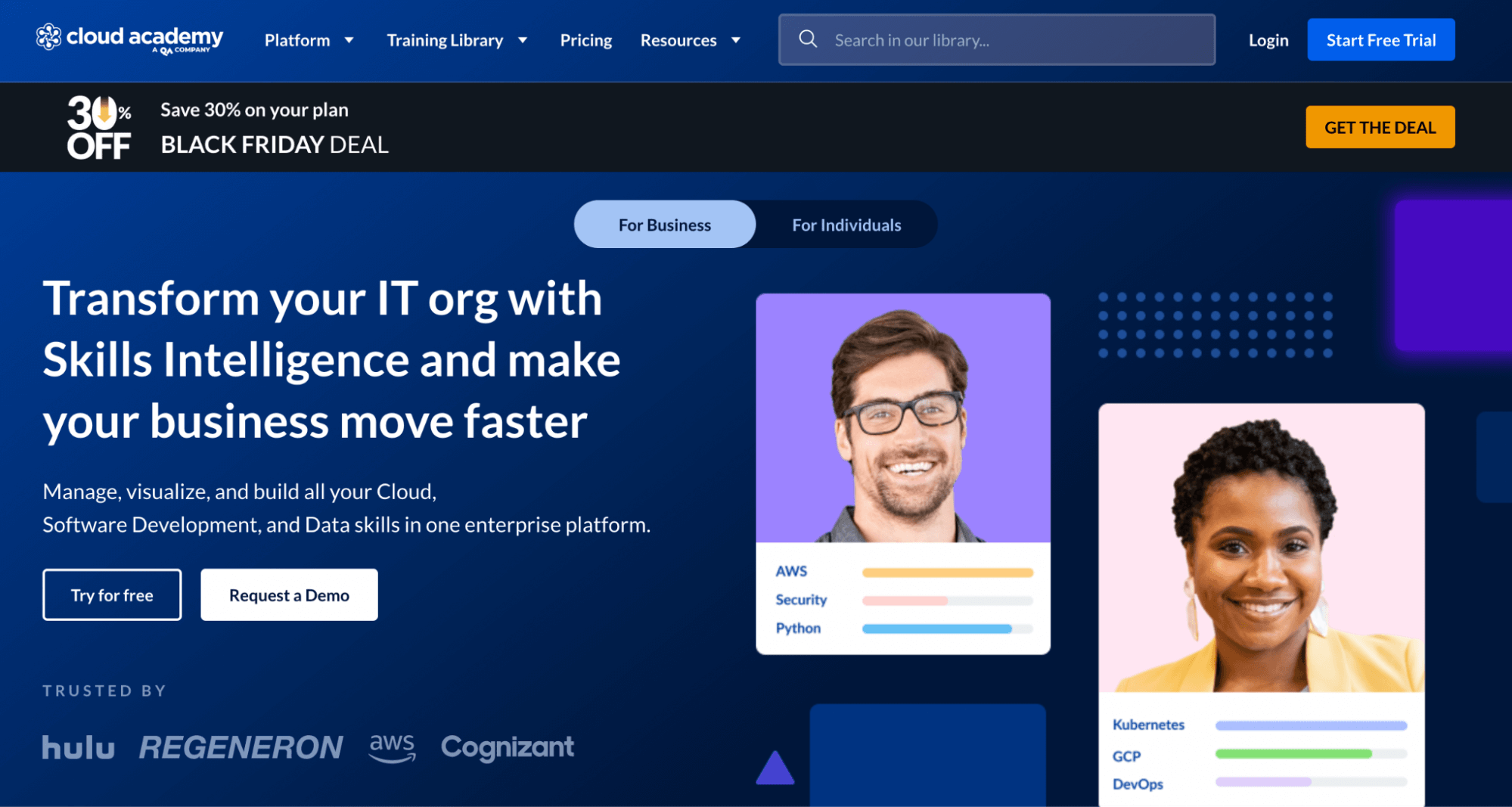The height and width of the screenshot is (807, 1512).
Task: Click the Cognizant logo
Action: click(508, 747)
